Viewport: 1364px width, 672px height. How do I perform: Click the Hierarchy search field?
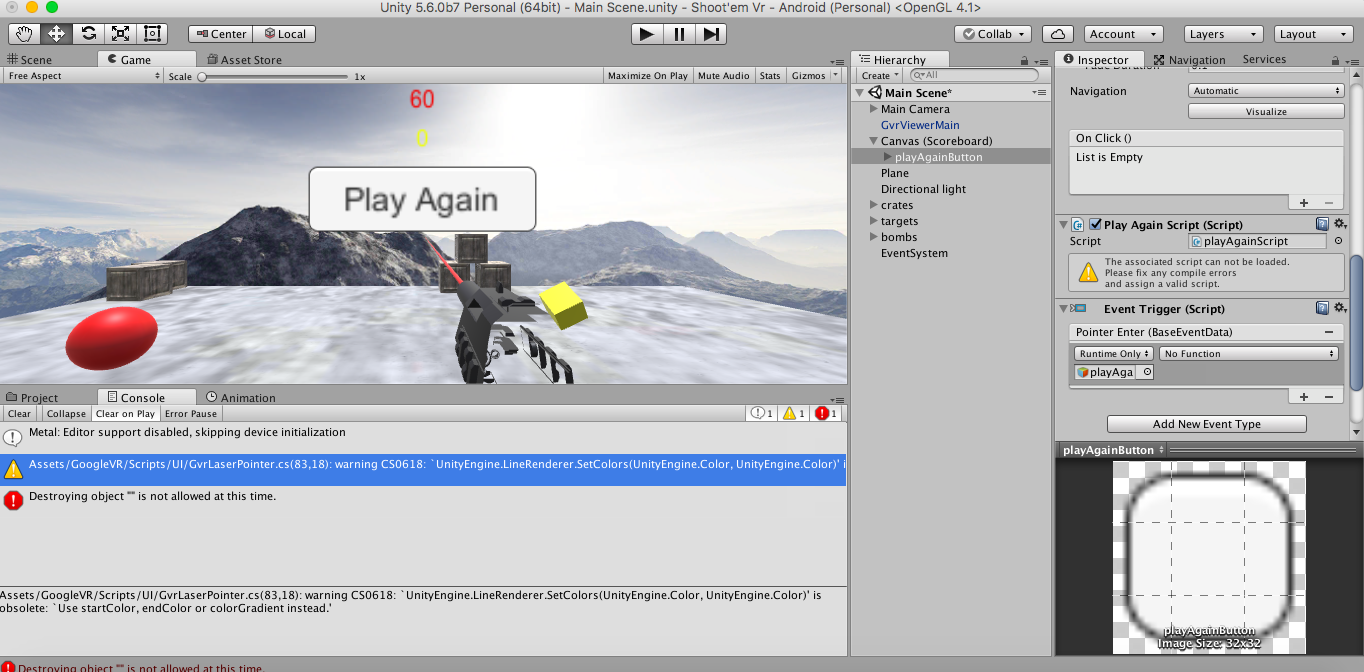[x=974, y=75]
